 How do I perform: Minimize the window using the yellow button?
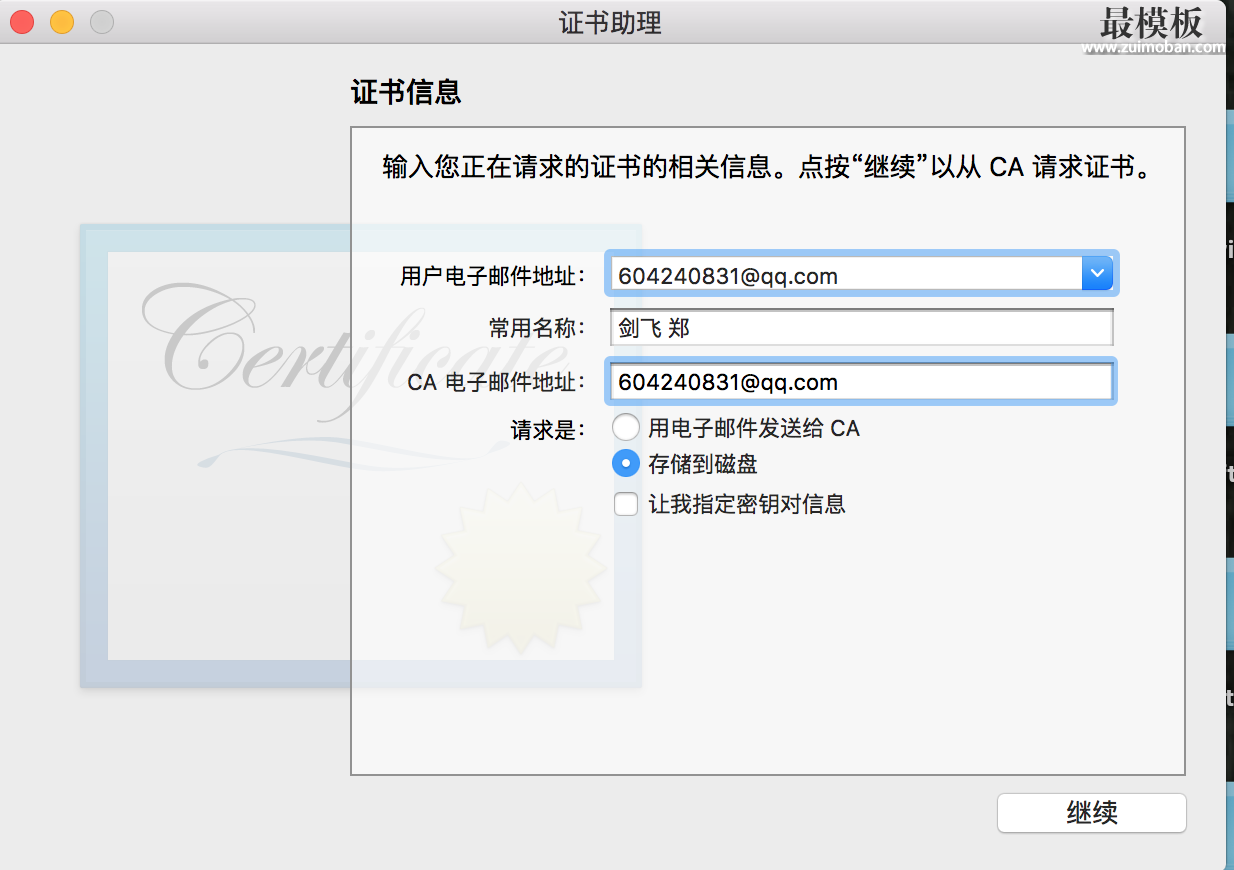point(62,22)
